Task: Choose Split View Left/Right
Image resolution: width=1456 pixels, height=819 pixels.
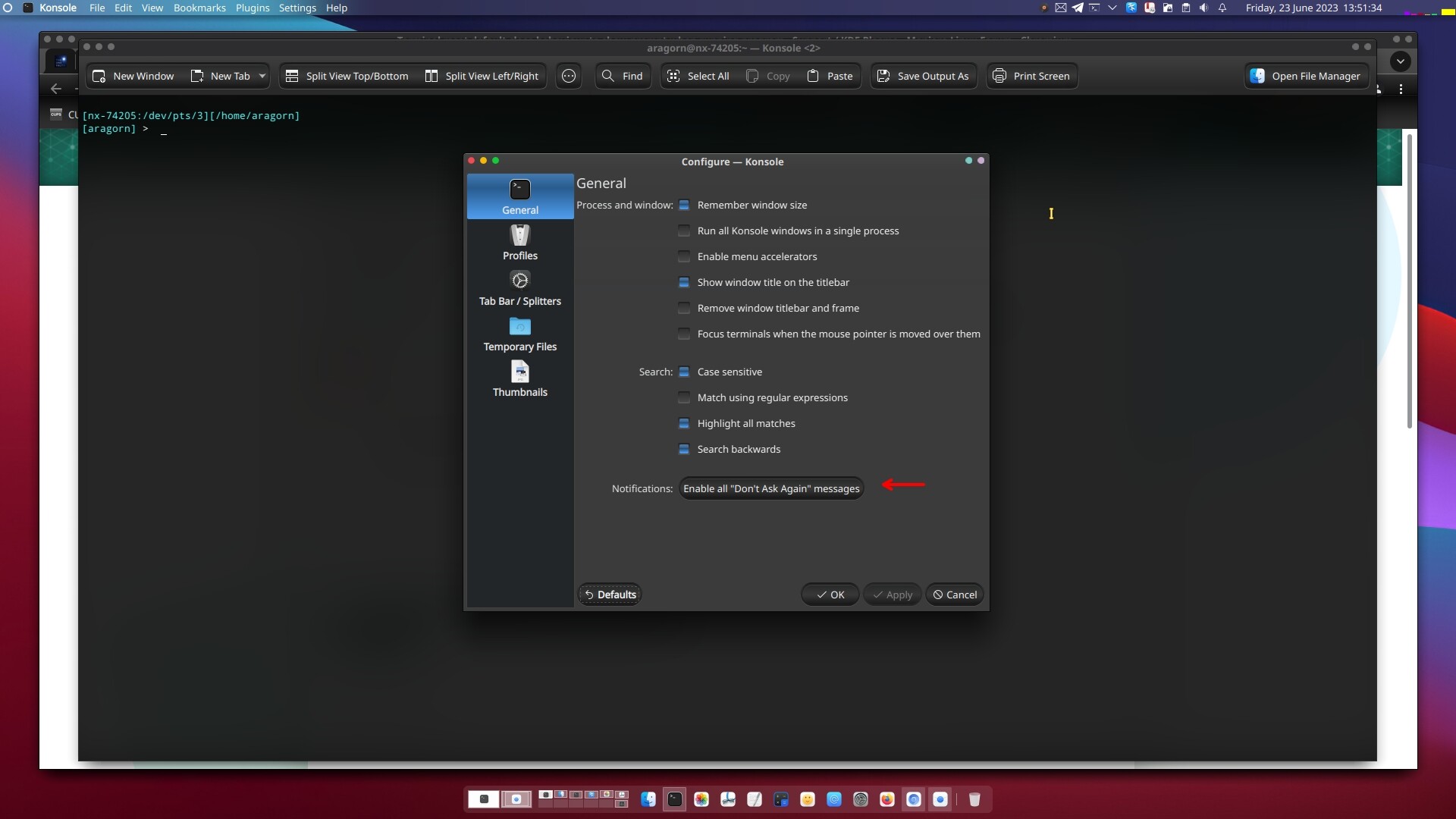Action: point(482,76)
